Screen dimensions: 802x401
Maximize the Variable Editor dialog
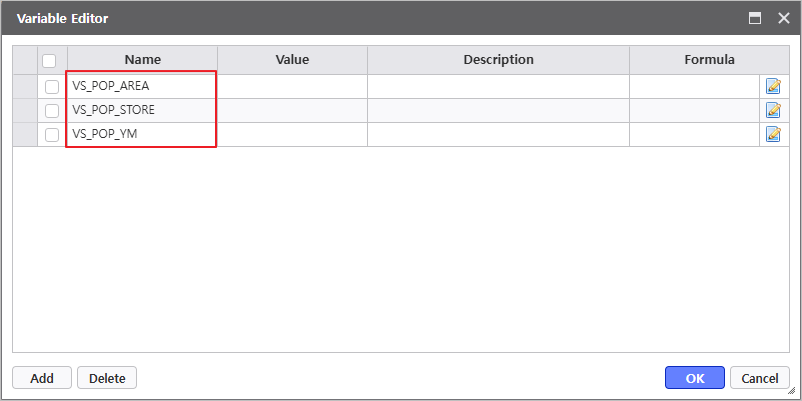(x=756, y=18)
